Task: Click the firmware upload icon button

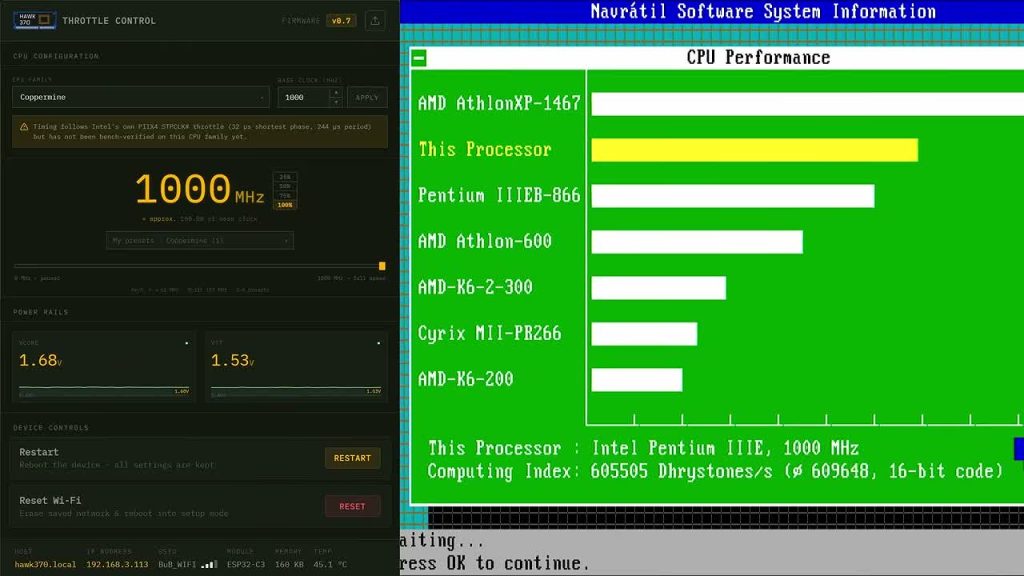Action: [375, 21]
